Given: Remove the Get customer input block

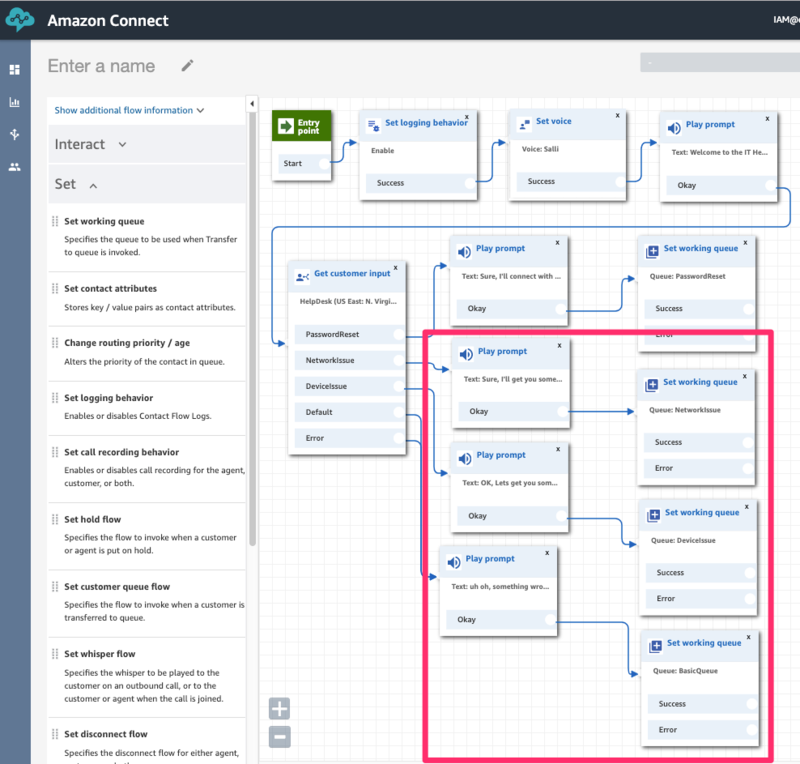Looking at the screenshot, I should 395,267.
